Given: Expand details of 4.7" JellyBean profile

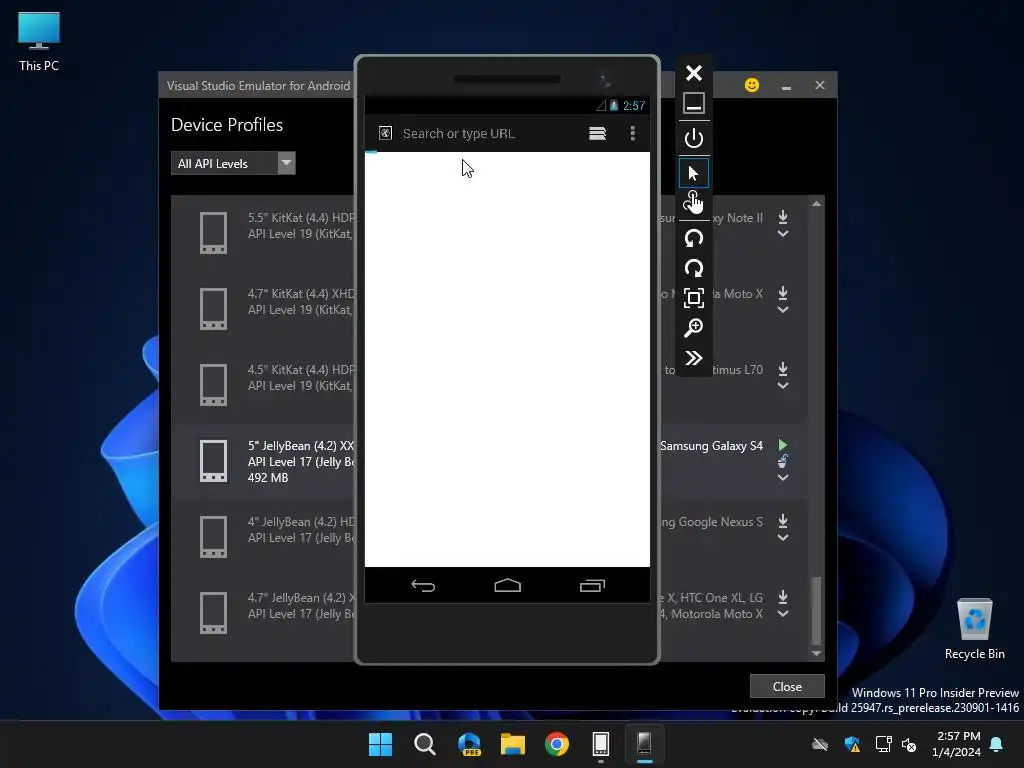Looking at the screenshot, I should 783,613.
